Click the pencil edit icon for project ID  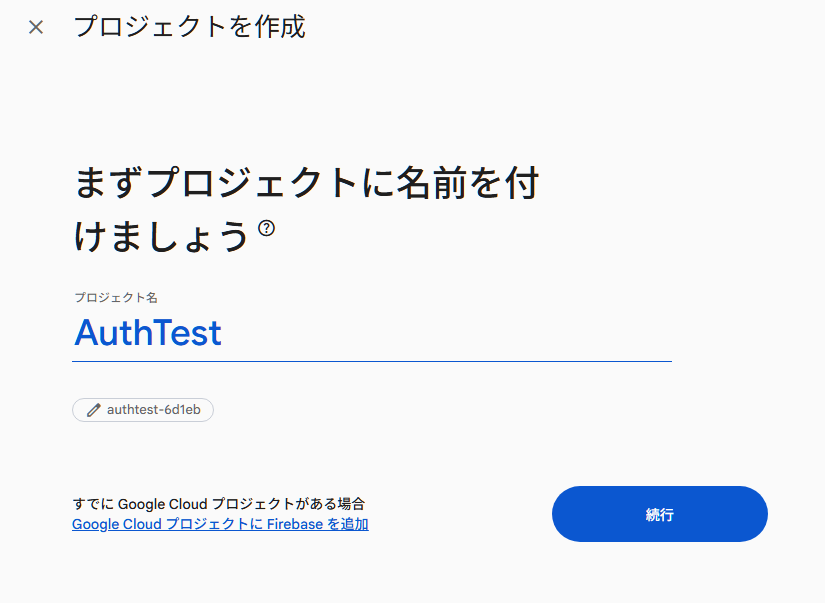[94, 410]
